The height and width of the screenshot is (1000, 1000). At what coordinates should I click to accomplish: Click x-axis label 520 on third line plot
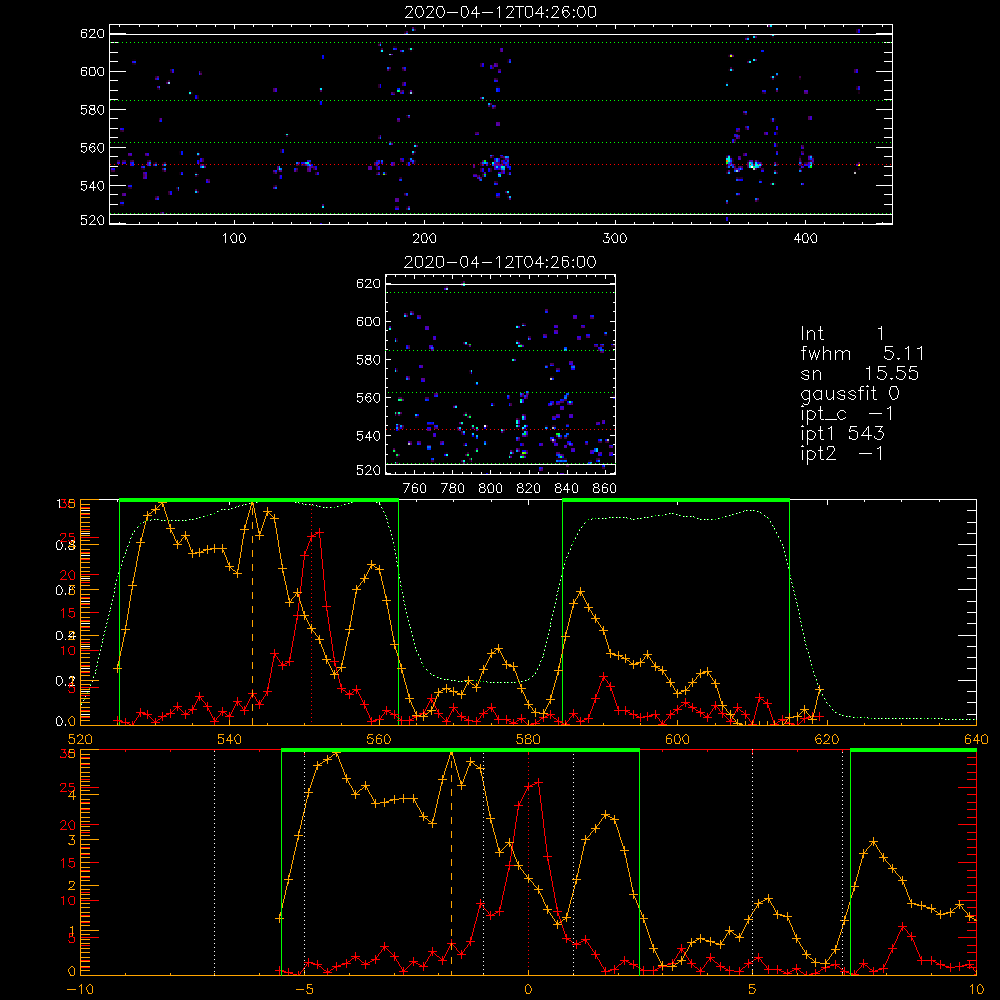tap(80, 739)
